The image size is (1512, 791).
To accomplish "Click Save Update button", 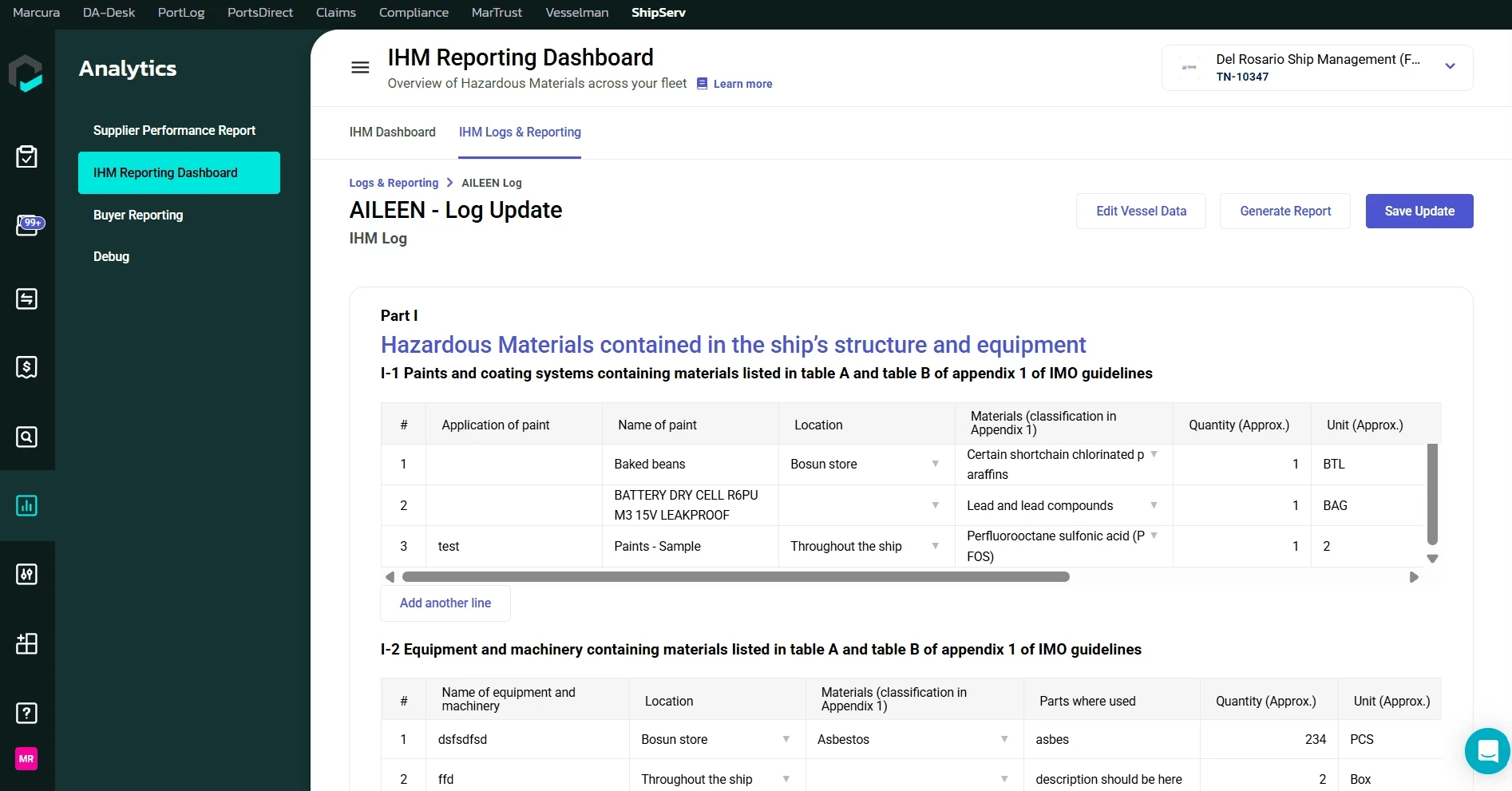I will coord(1419,211).
